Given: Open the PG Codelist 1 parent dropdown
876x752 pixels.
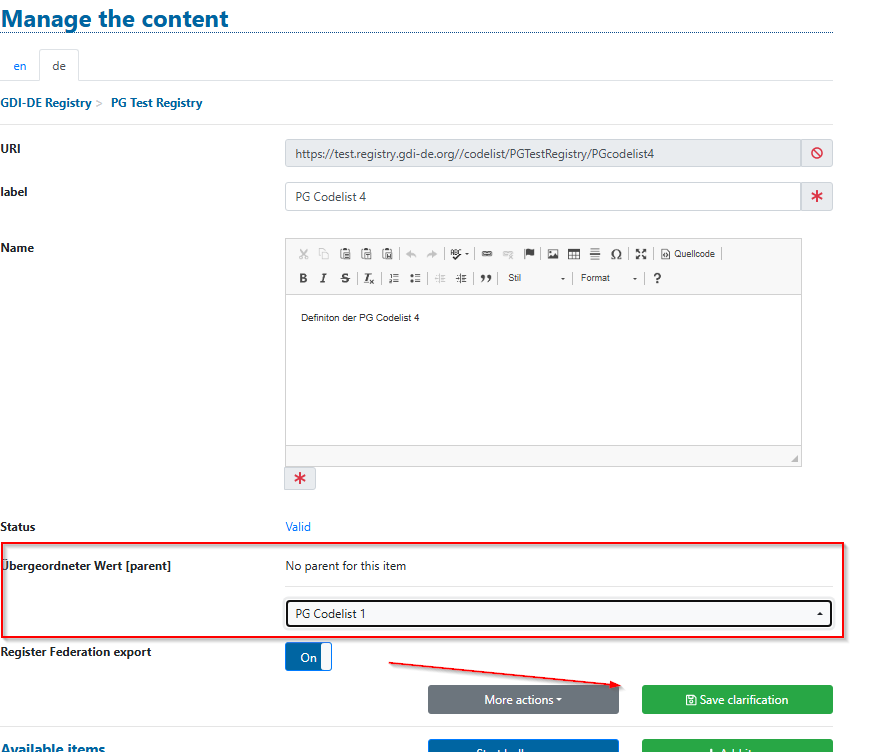Looking at the screenshot, I should point(558,613).
